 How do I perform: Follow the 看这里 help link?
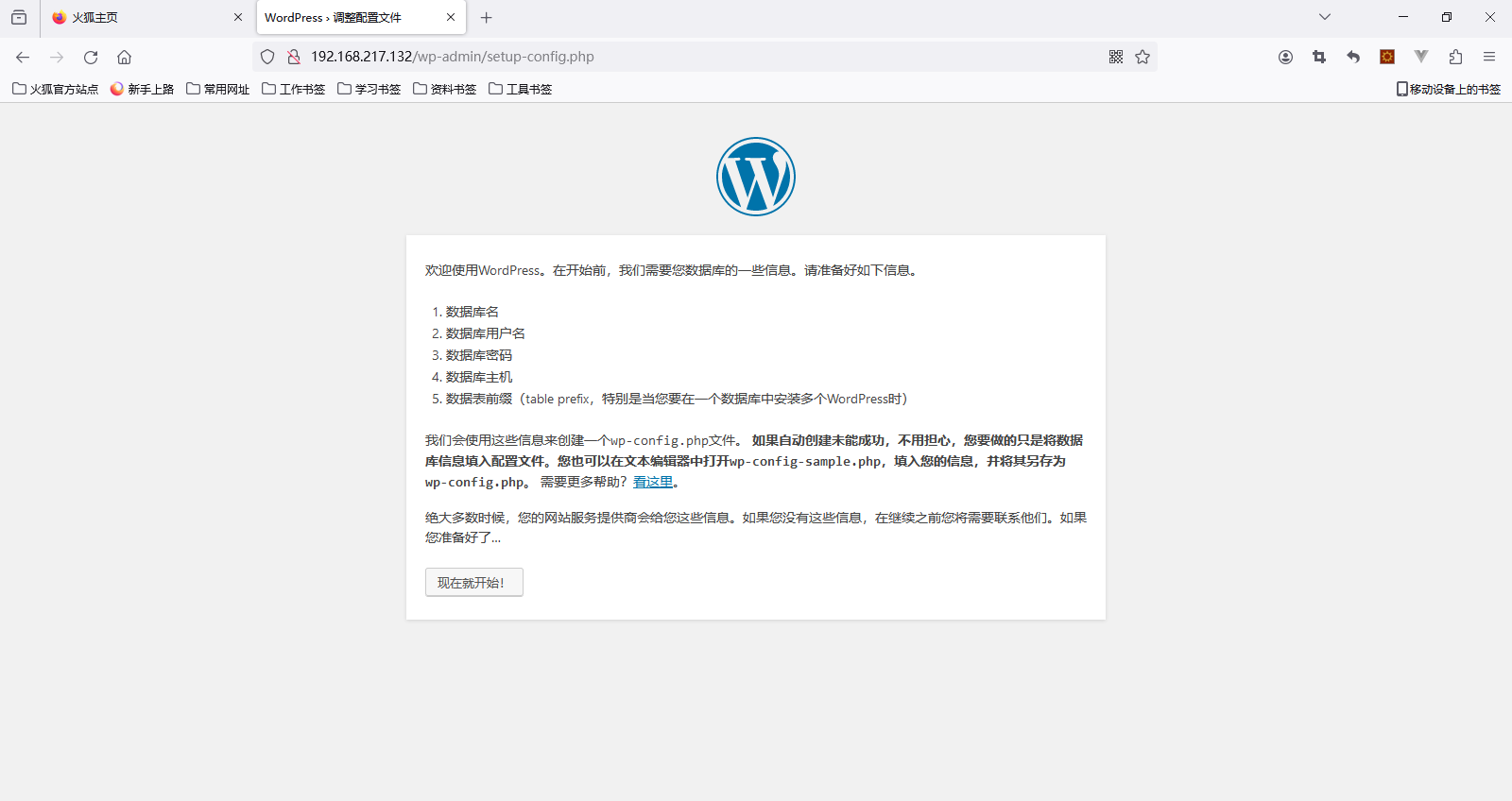pyautogui.click(x=653, y=482)
